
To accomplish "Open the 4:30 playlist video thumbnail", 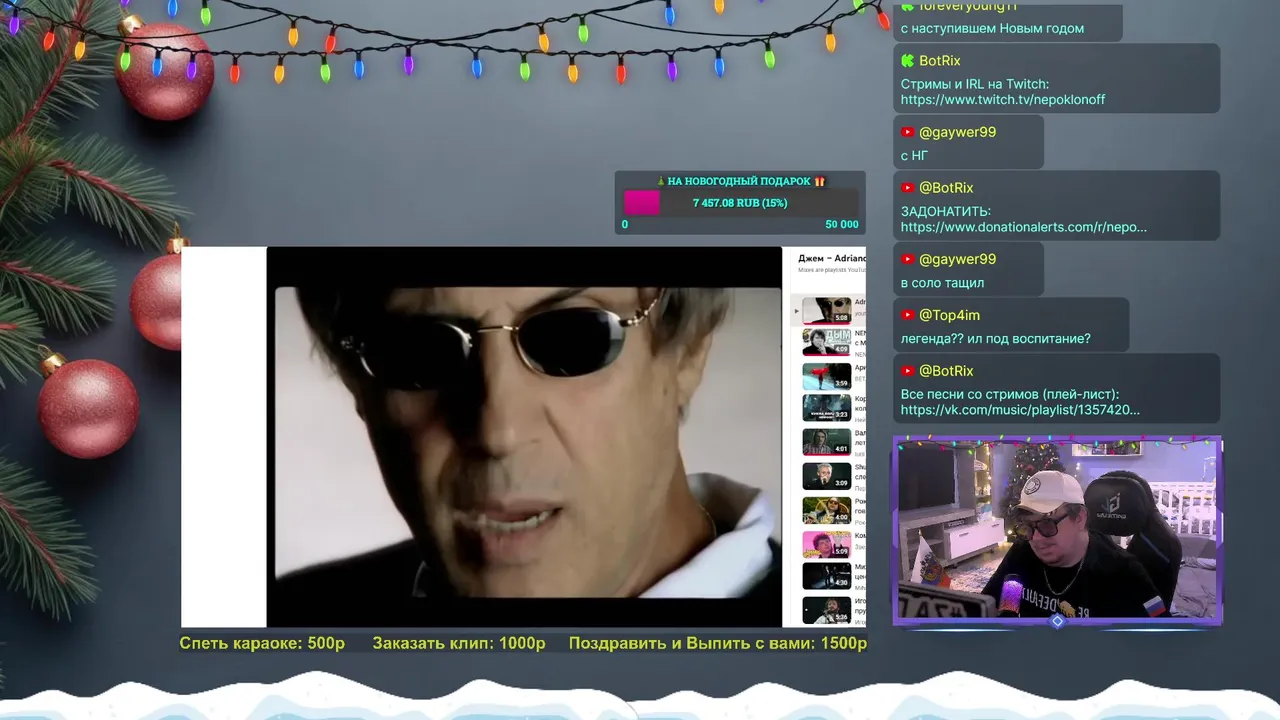I will click(x=826, y=576).
